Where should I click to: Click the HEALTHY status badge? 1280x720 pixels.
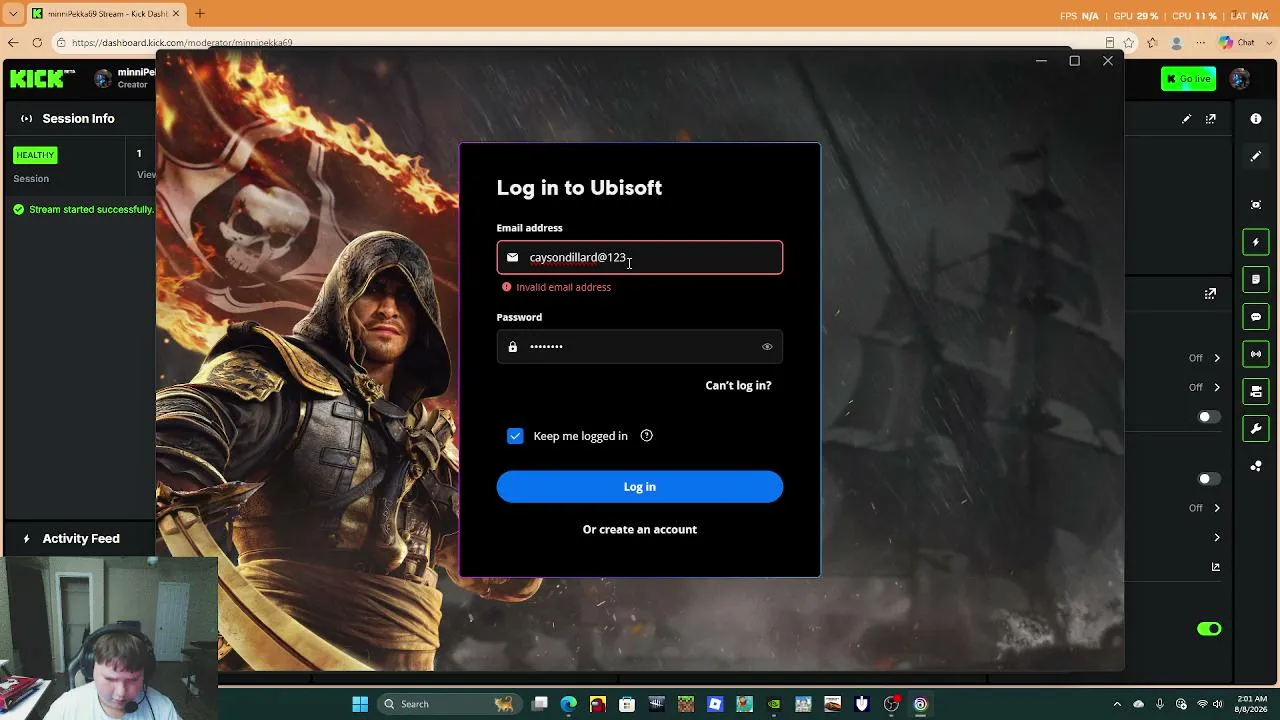[x=35, y=155]
